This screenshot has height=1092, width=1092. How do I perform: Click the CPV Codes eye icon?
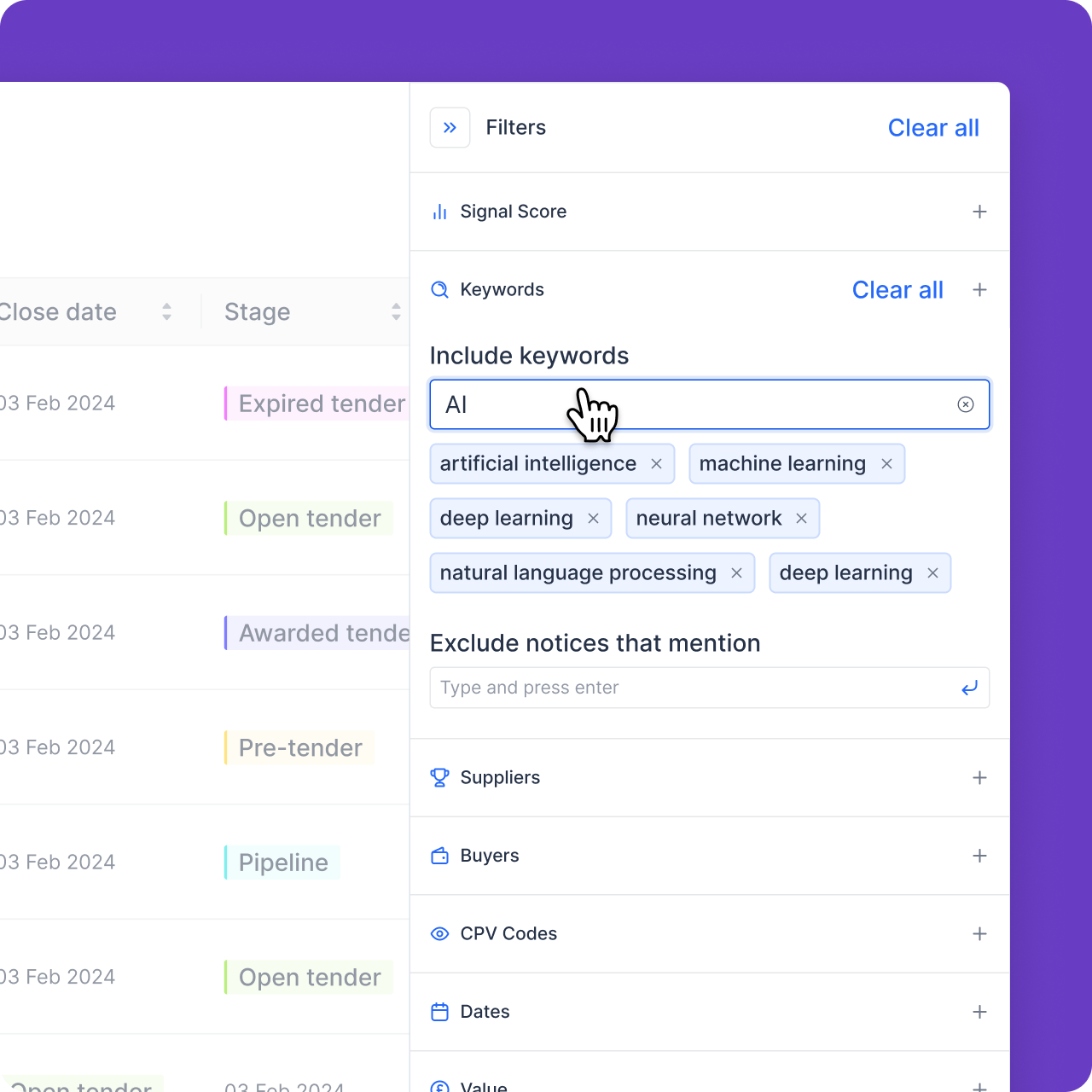click(439, 934)
